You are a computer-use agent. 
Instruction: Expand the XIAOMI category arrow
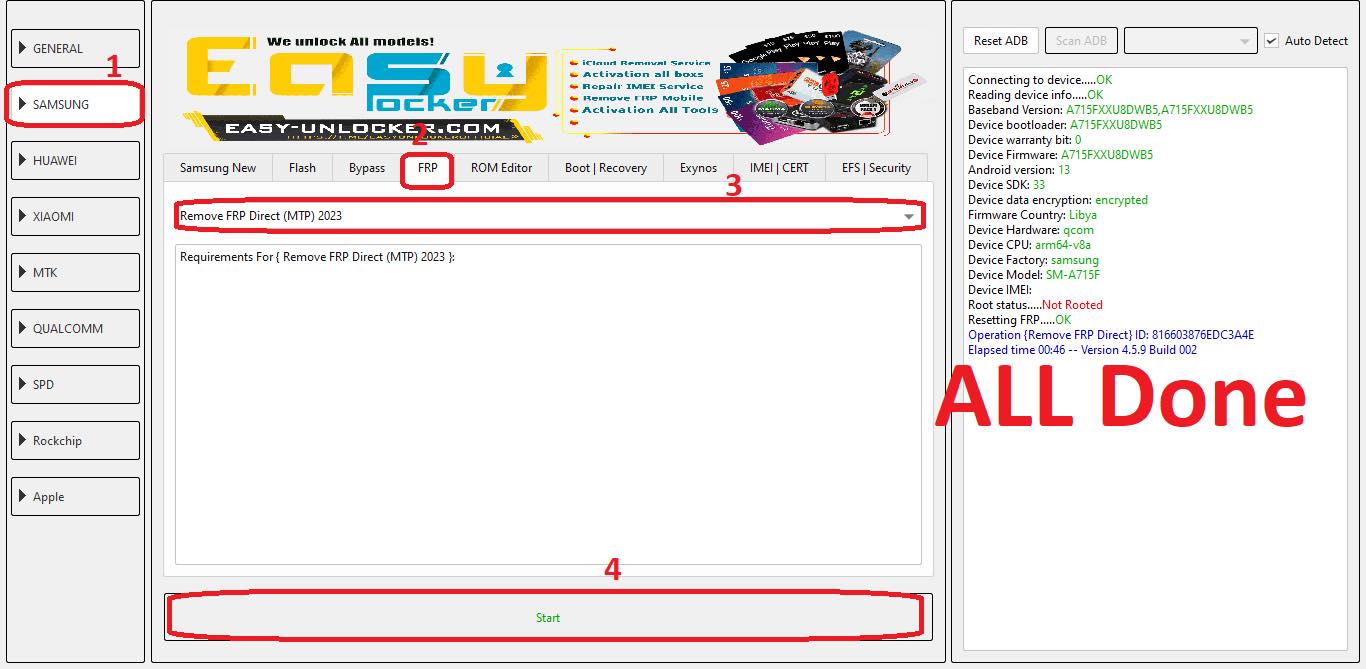(23, 216)
